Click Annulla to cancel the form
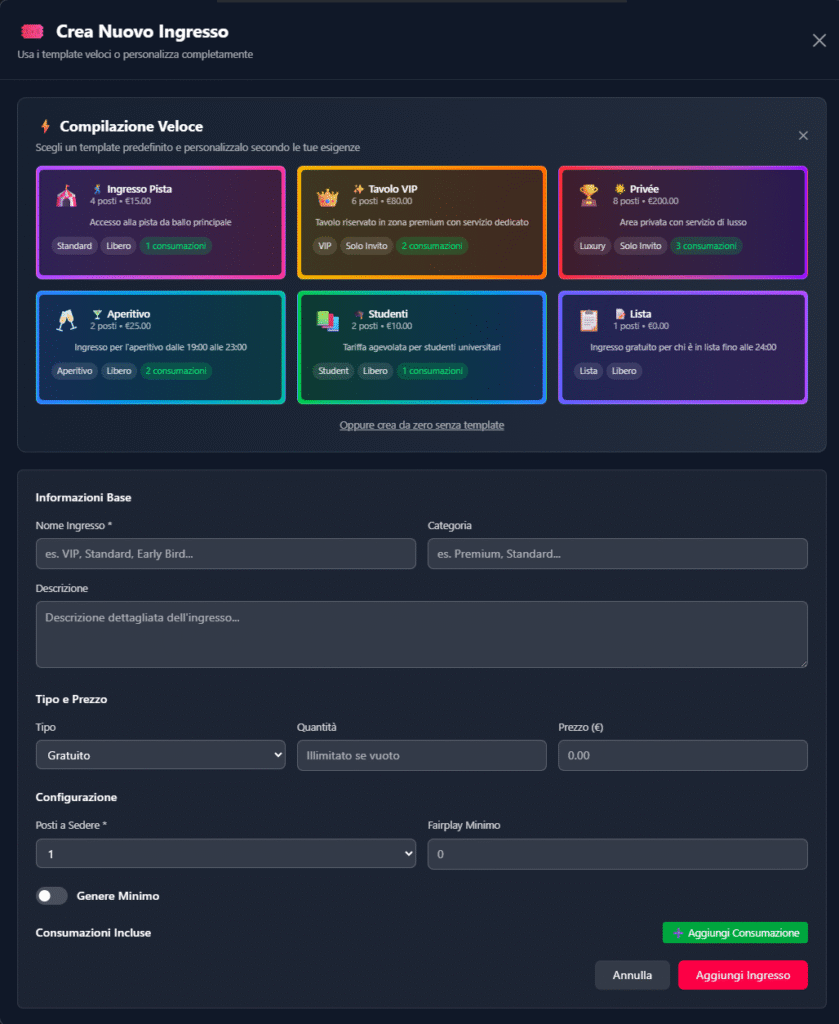This screenshot has width=839, height=1024. click(632, 975)
